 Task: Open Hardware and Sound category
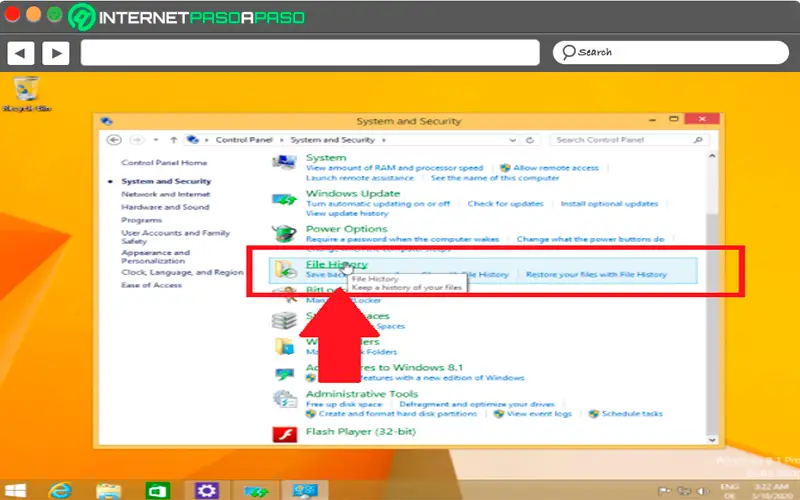(165, 207)
